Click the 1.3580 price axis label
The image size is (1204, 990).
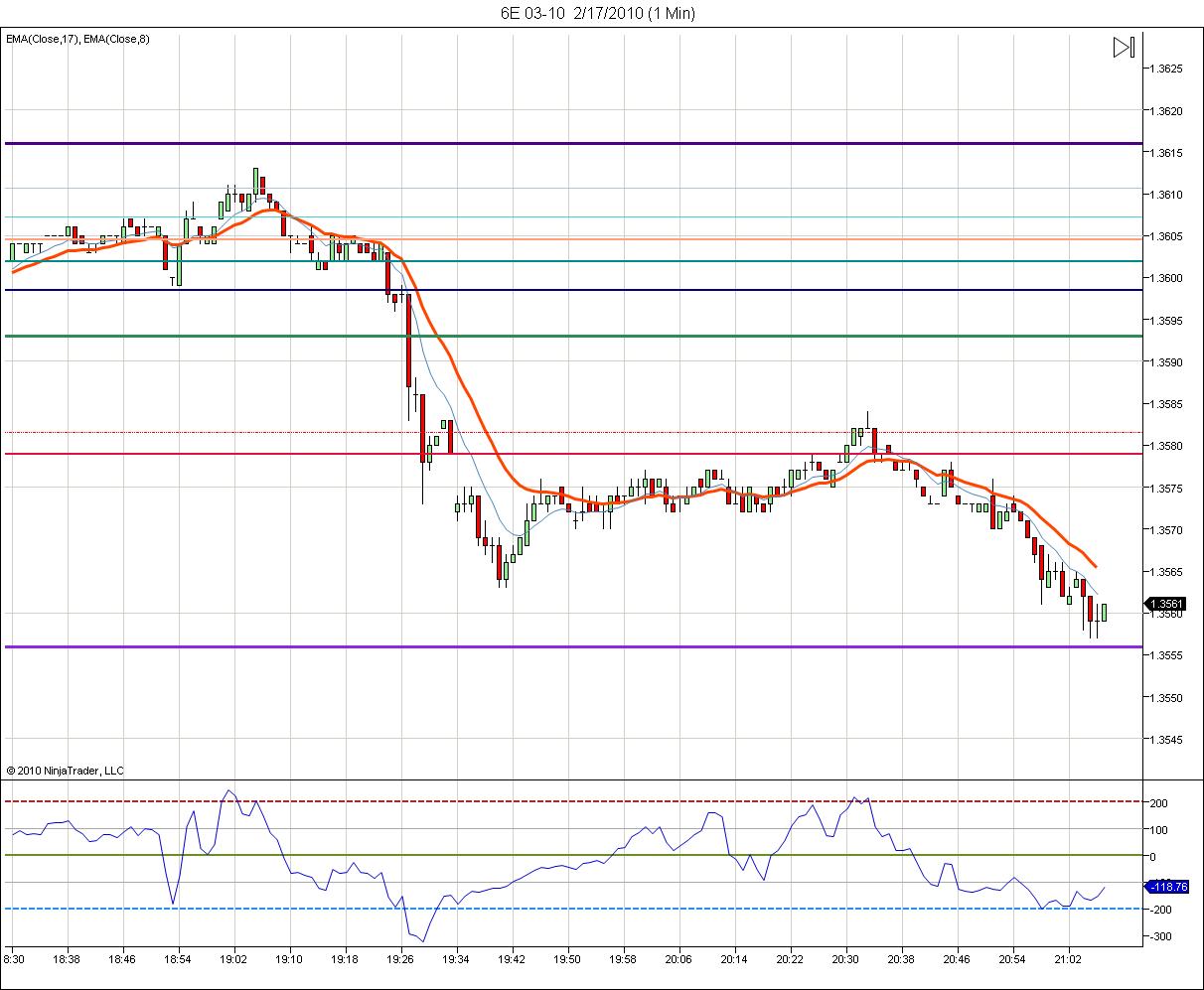click(x=1166, y=446)
